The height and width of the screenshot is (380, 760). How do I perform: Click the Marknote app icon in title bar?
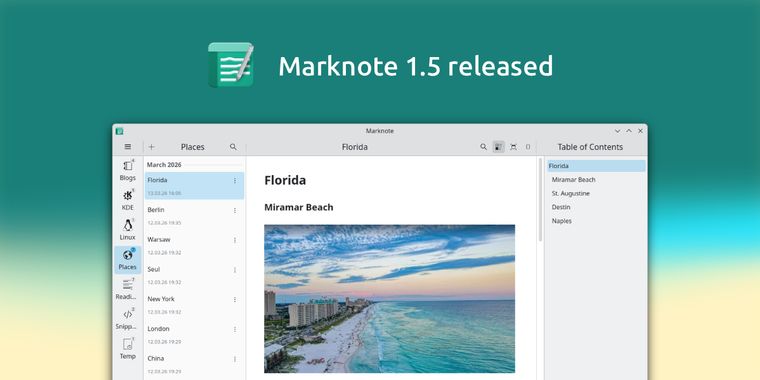click(x=119, y=131)
